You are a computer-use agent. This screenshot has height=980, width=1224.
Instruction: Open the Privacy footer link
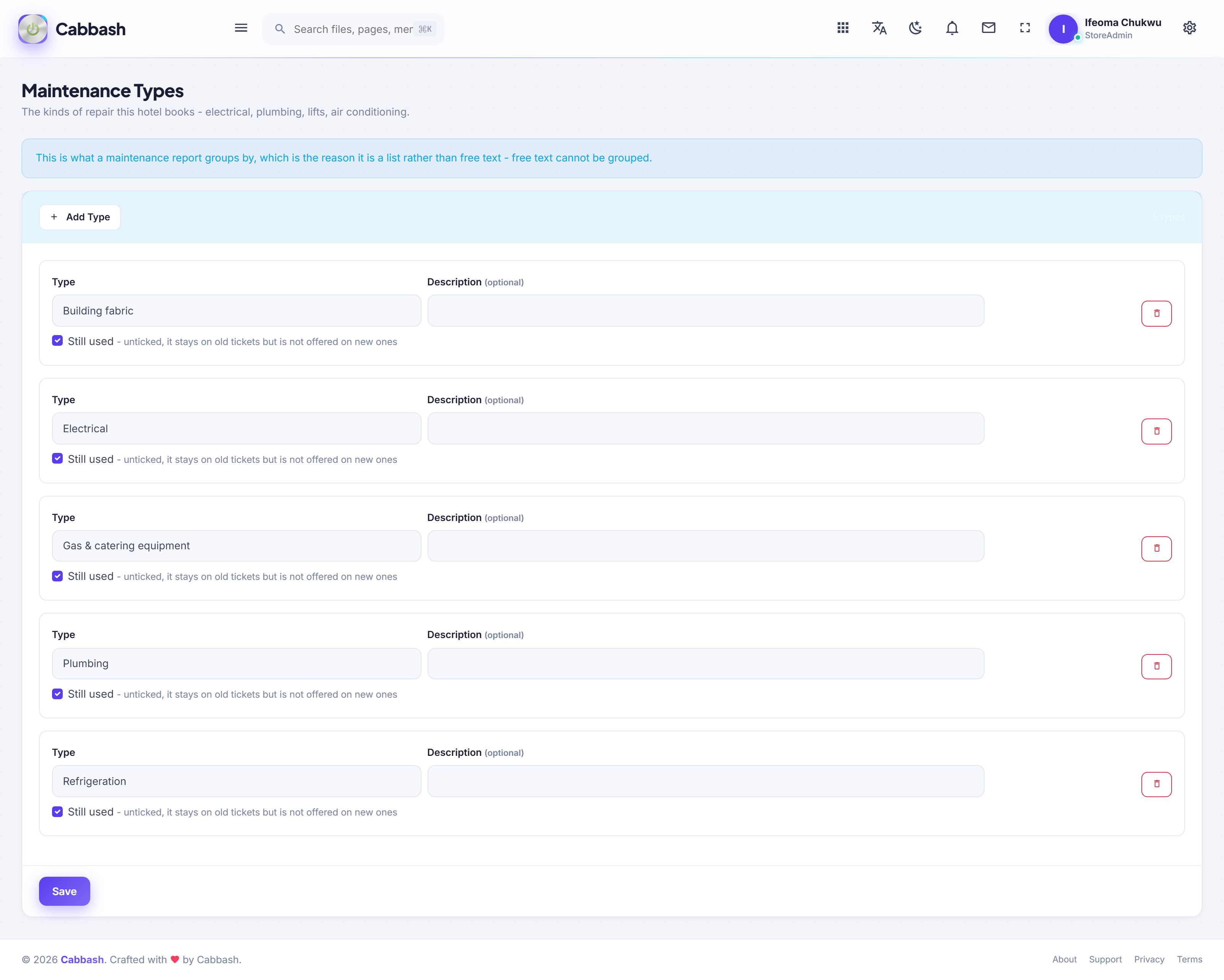(1149, 959)
